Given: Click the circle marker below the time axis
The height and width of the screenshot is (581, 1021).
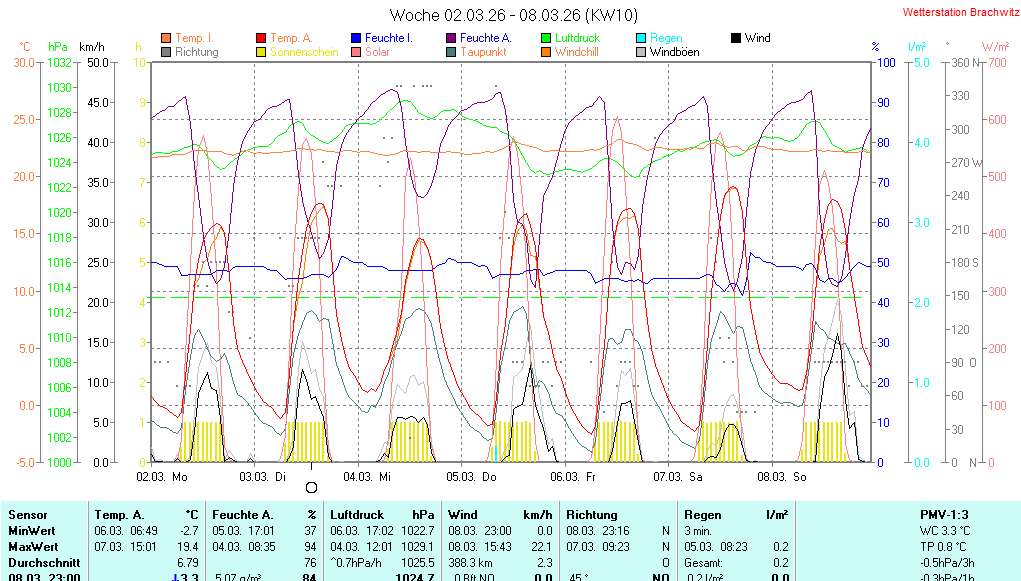Looking at the screenshot, I should [311, 487].
